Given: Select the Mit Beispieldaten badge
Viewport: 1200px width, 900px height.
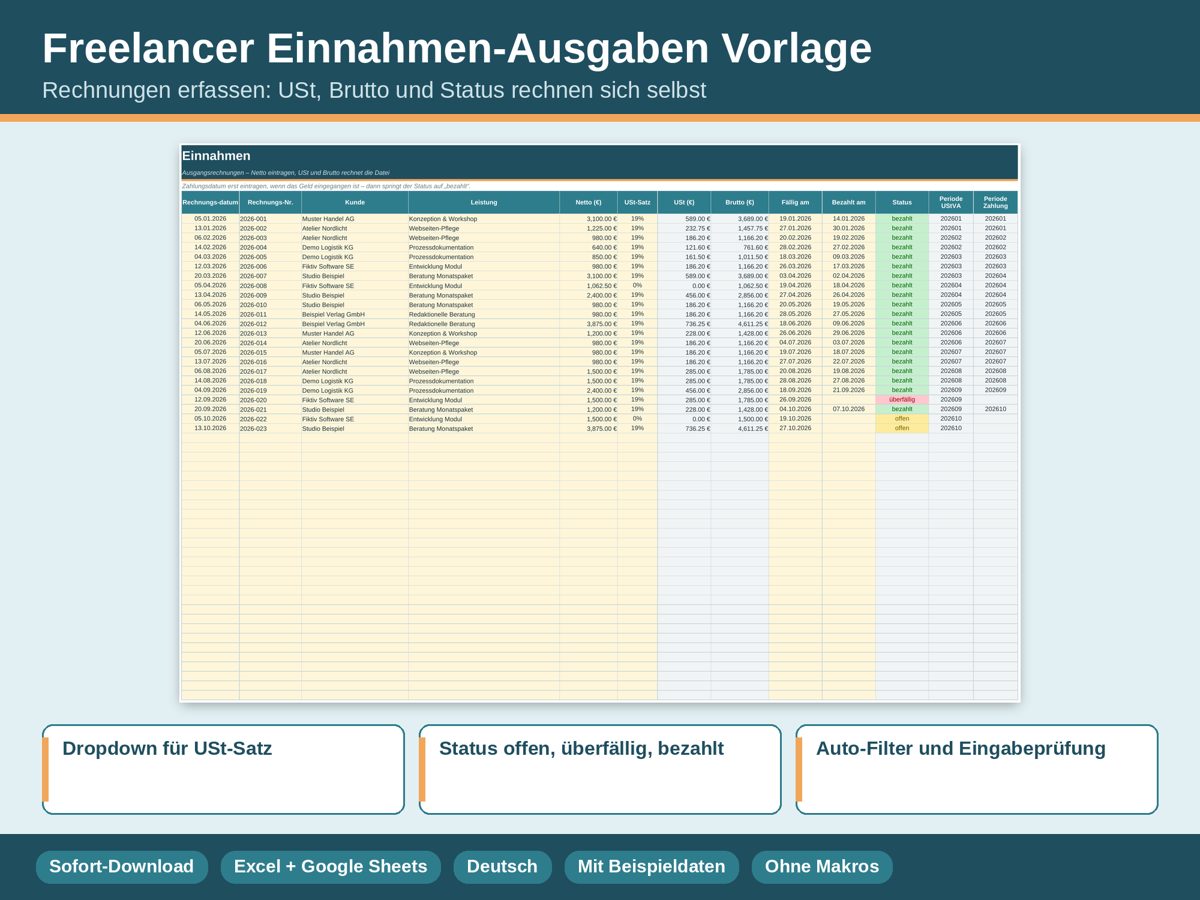Looking at the screenshot, I should [651, 867].
